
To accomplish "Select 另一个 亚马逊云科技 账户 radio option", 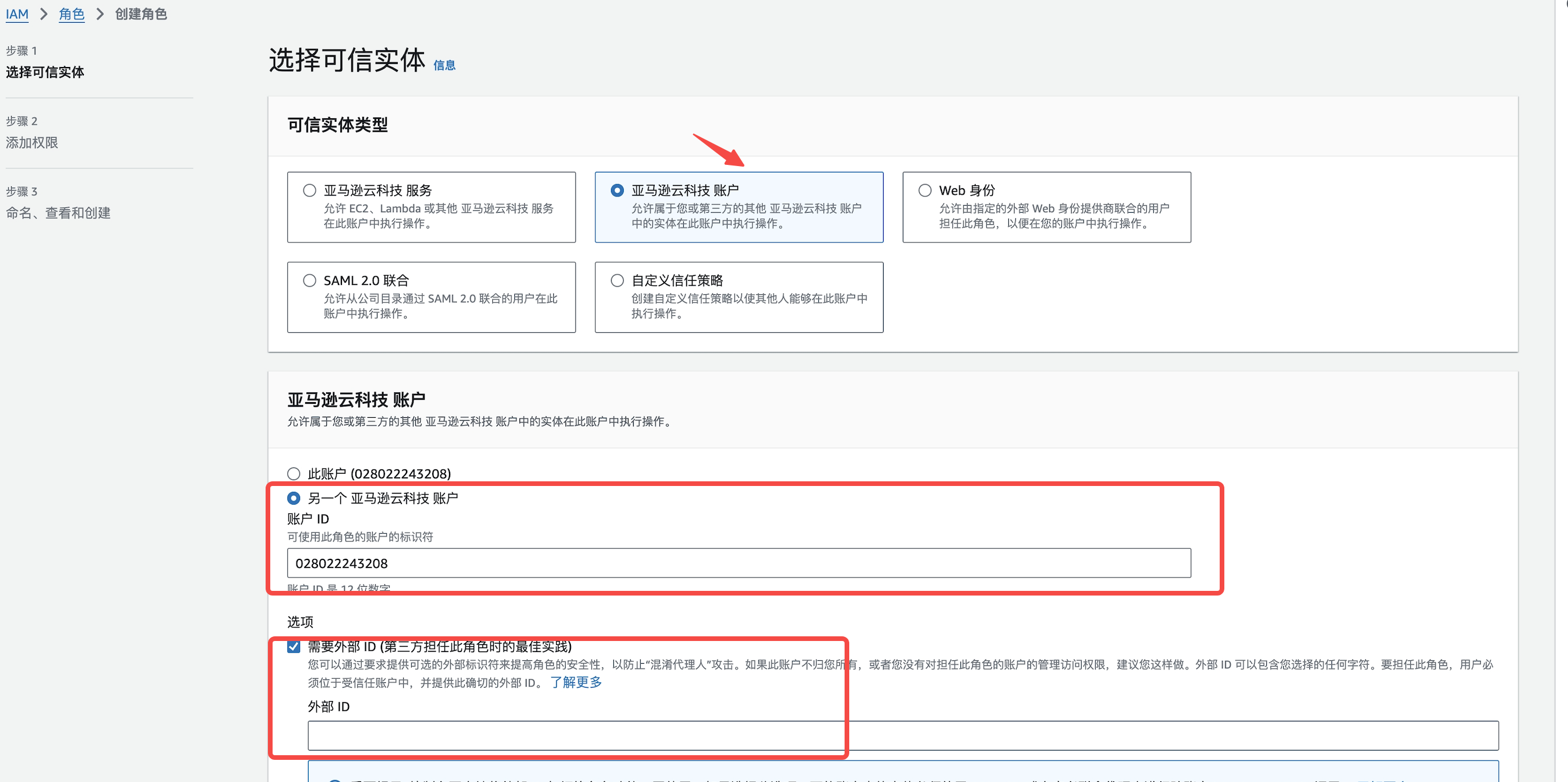I will [294, 498].
